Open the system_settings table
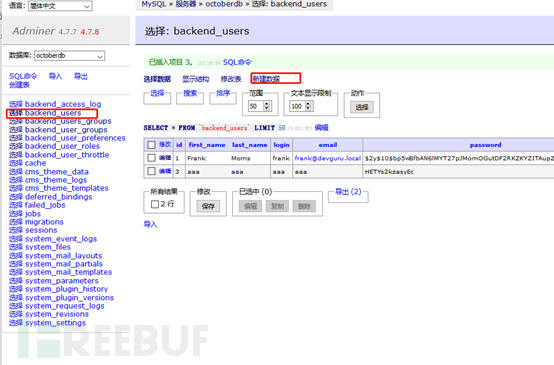This screenshot has width=554, height=365. (55, 323)
